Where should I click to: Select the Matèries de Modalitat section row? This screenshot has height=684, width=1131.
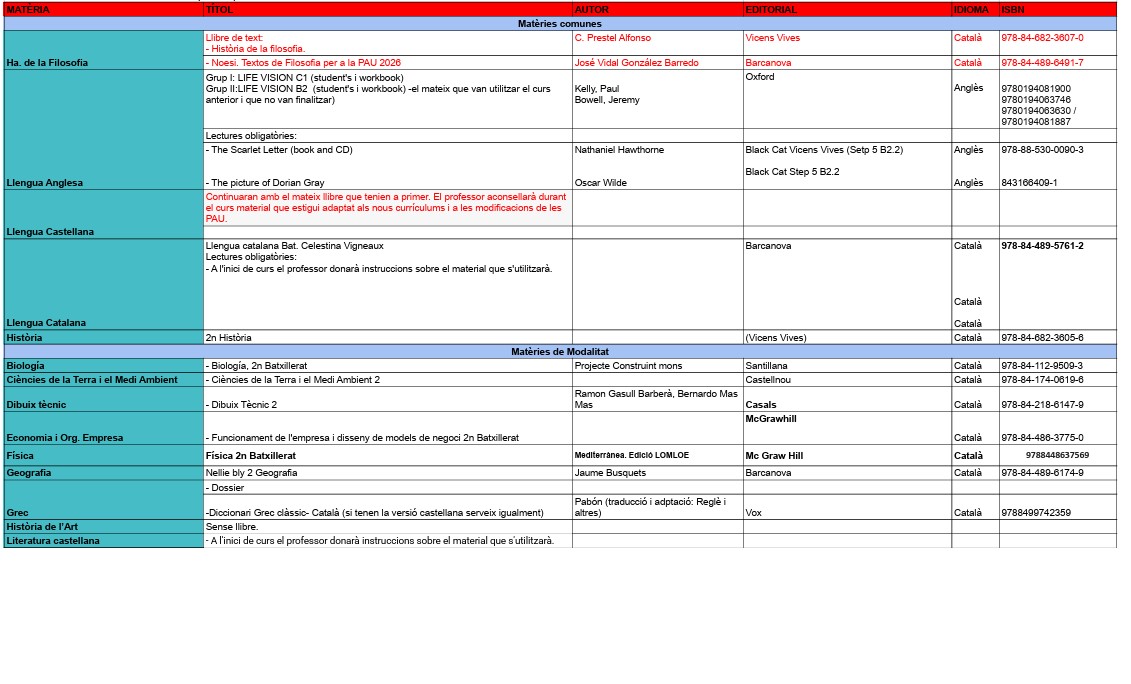coord(559,352)
